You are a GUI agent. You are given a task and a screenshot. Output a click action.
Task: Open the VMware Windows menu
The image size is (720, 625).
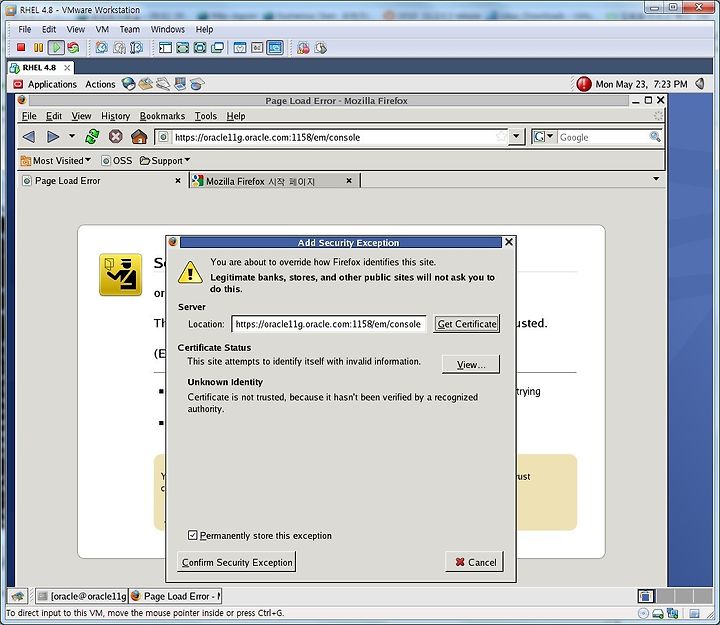pyautogui.click(x=168, y=29)
